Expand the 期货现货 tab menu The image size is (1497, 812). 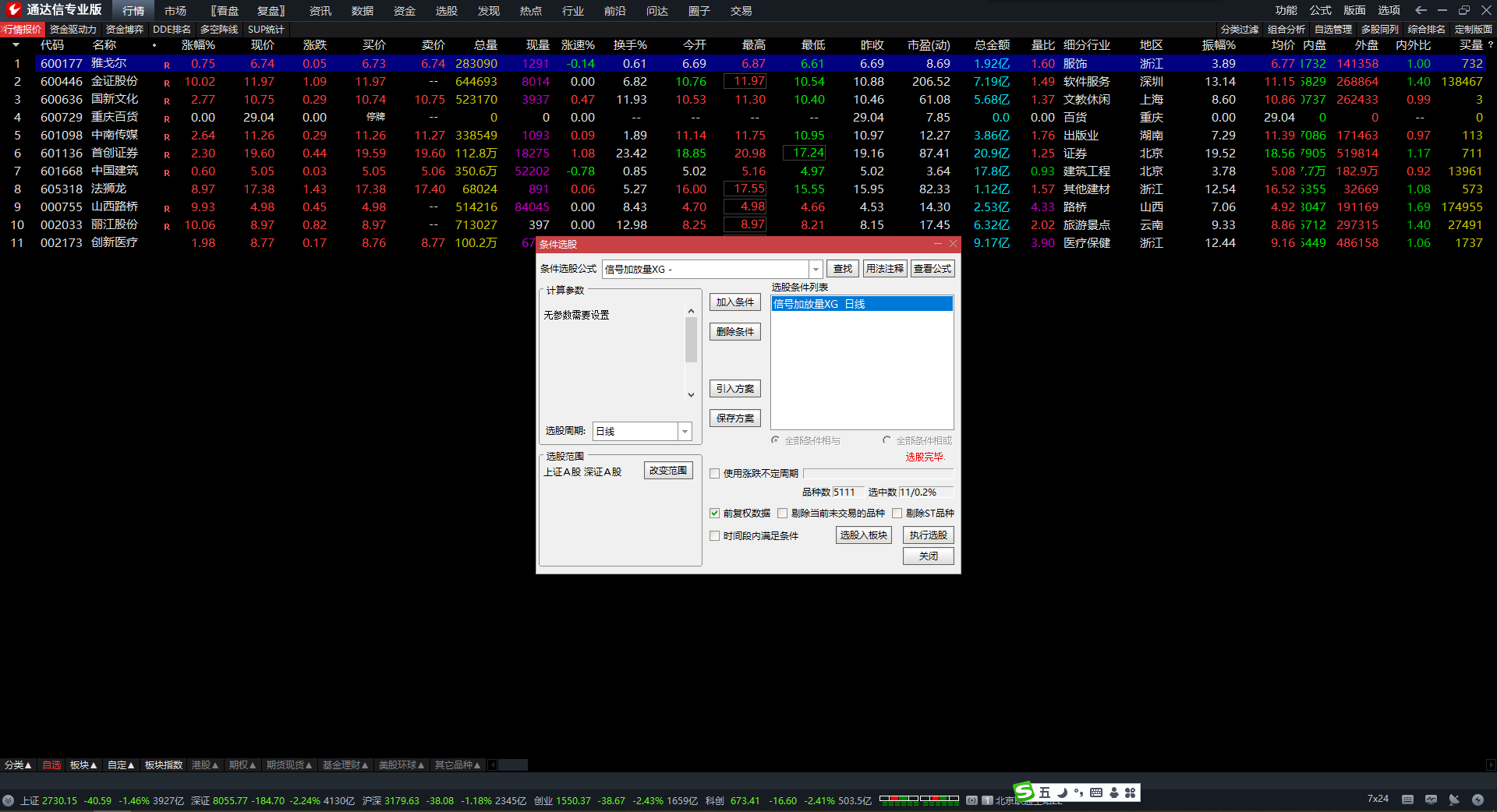coord(289,765)
